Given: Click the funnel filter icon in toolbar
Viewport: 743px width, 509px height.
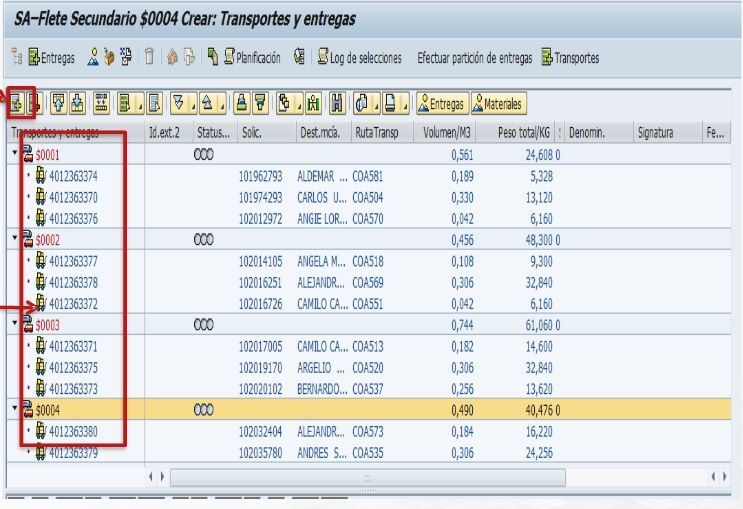Looking at the screenshot, I should point(259,103).
